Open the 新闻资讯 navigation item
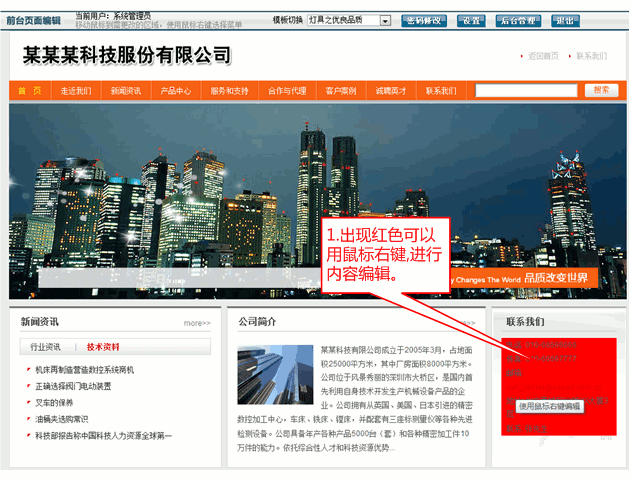The image size is (630, 481). (x=126, y=90)
